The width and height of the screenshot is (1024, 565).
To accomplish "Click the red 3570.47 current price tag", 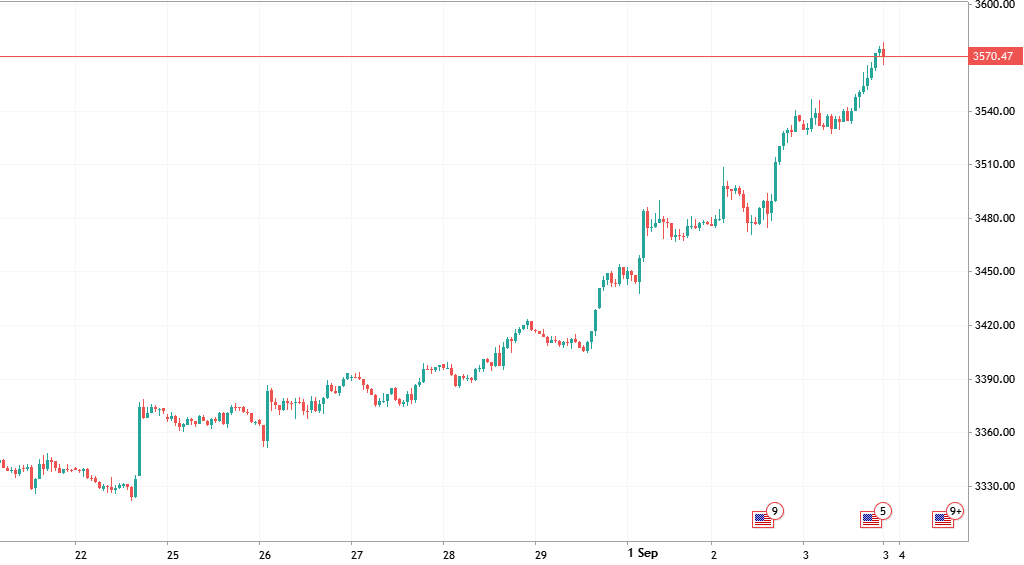I will point(995,56).
